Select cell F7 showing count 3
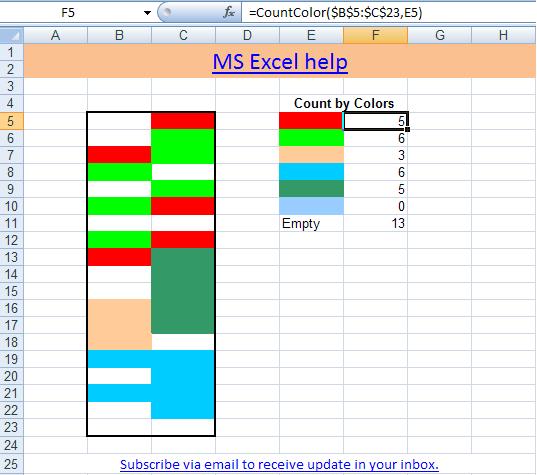537x475 pixels. pyautogui.click(x=375, y=155)
